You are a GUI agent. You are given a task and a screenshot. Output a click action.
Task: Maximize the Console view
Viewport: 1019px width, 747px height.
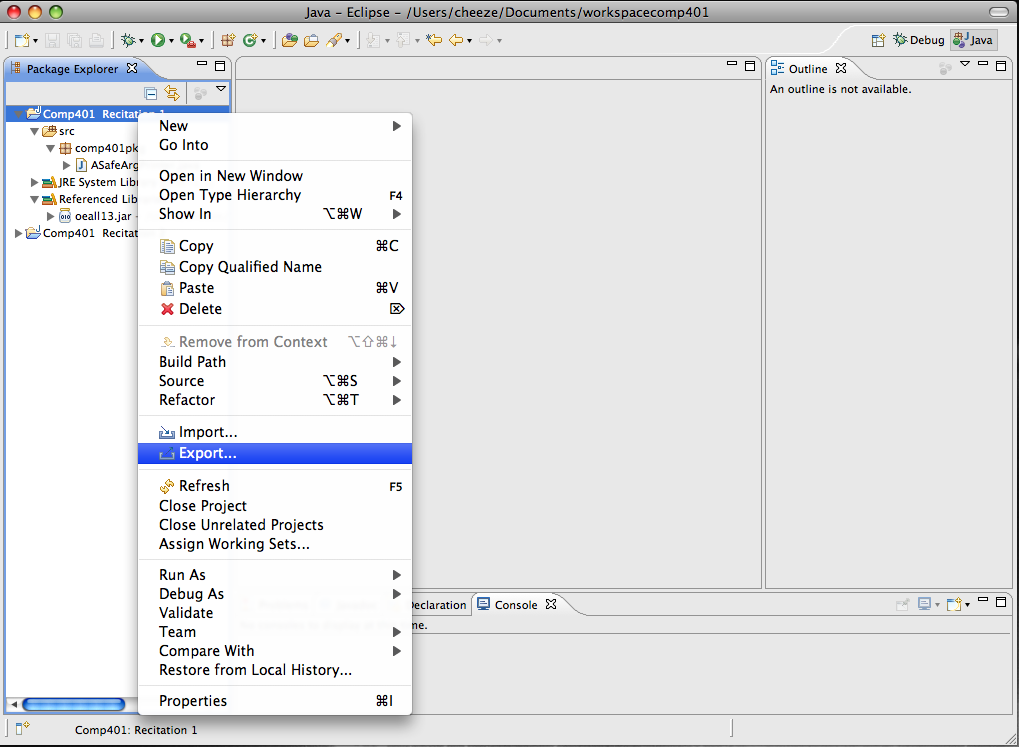(1001, 602)
